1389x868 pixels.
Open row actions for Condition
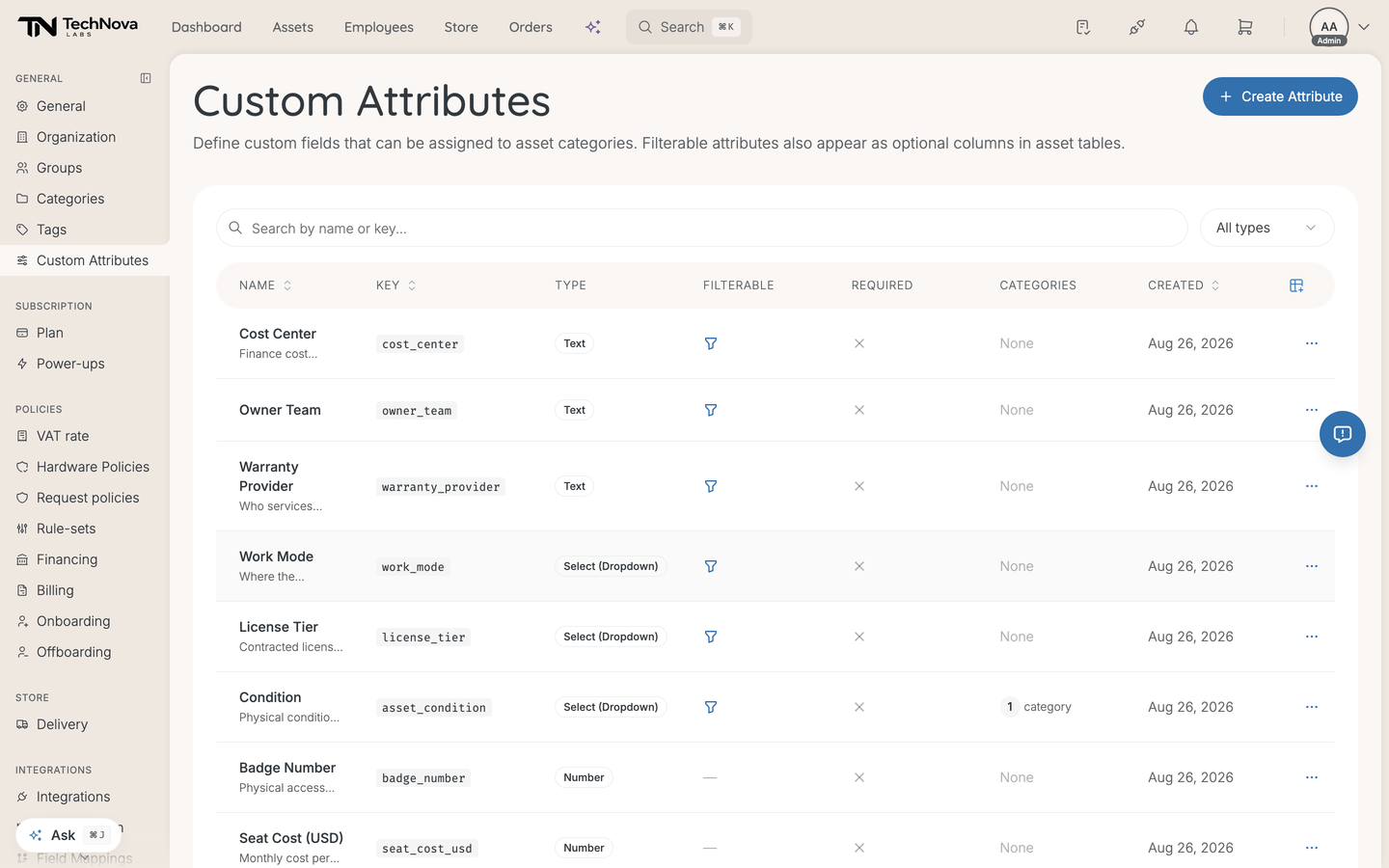click(x=1312, y=707)
